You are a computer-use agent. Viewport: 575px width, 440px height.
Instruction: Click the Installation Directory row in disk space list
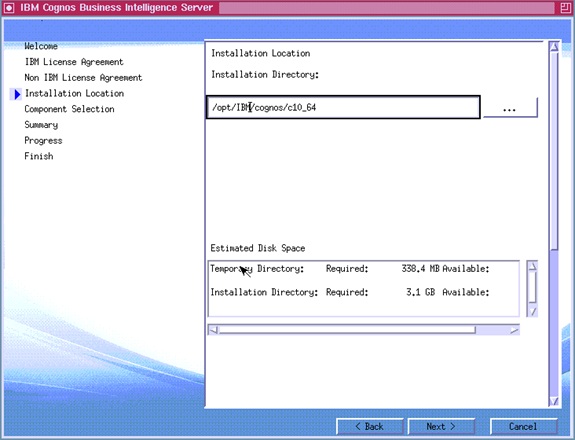pos(264,292)
